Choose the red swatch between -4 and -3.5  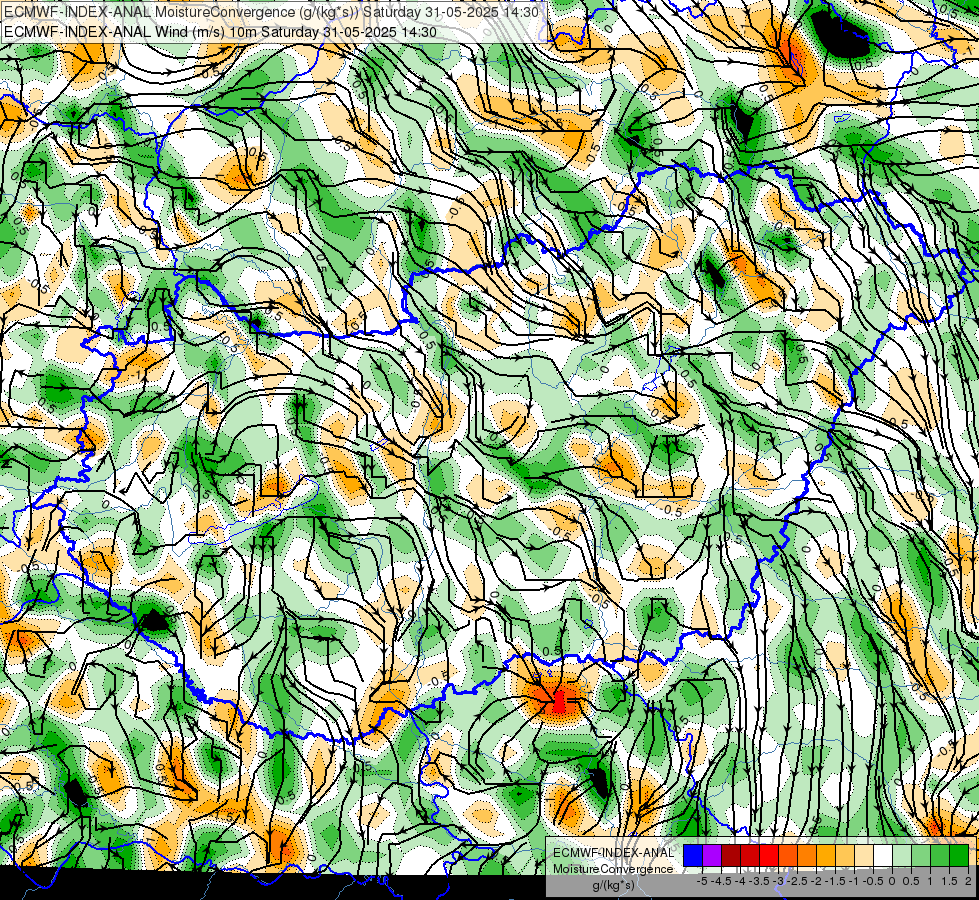click(x=750, y=855)
